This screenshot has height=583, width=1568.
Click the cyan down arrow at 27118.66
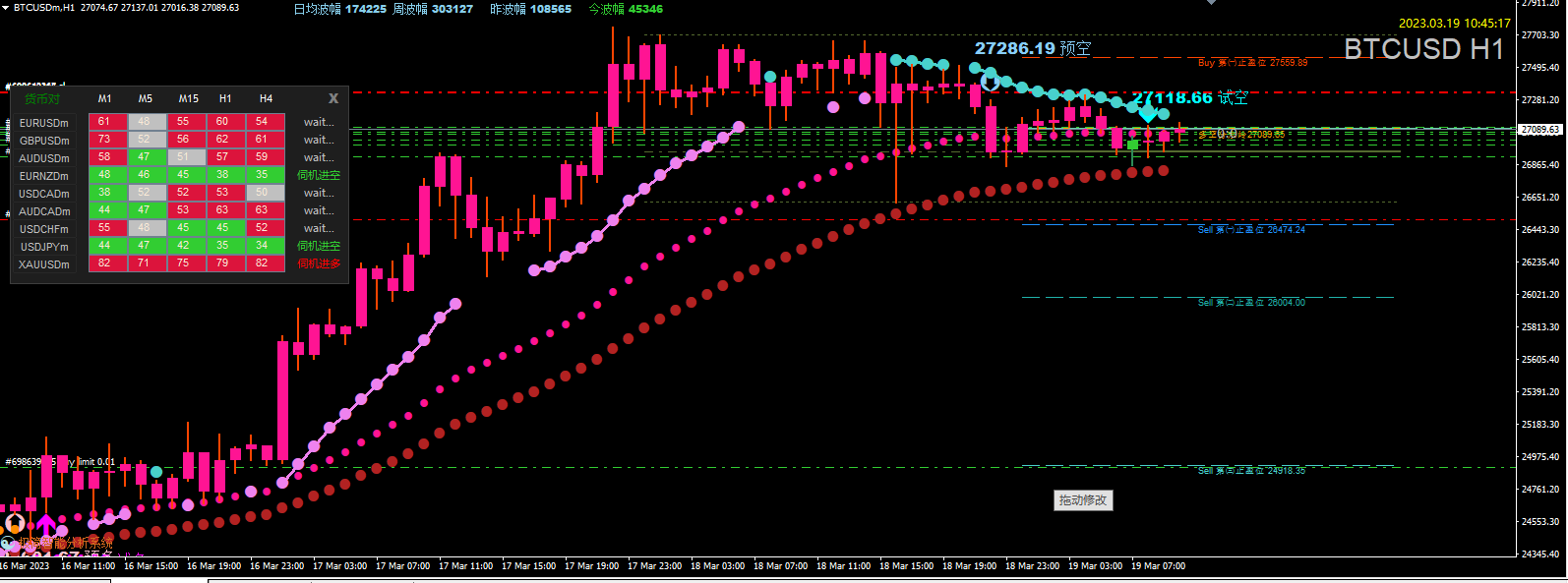point(1147,114)
